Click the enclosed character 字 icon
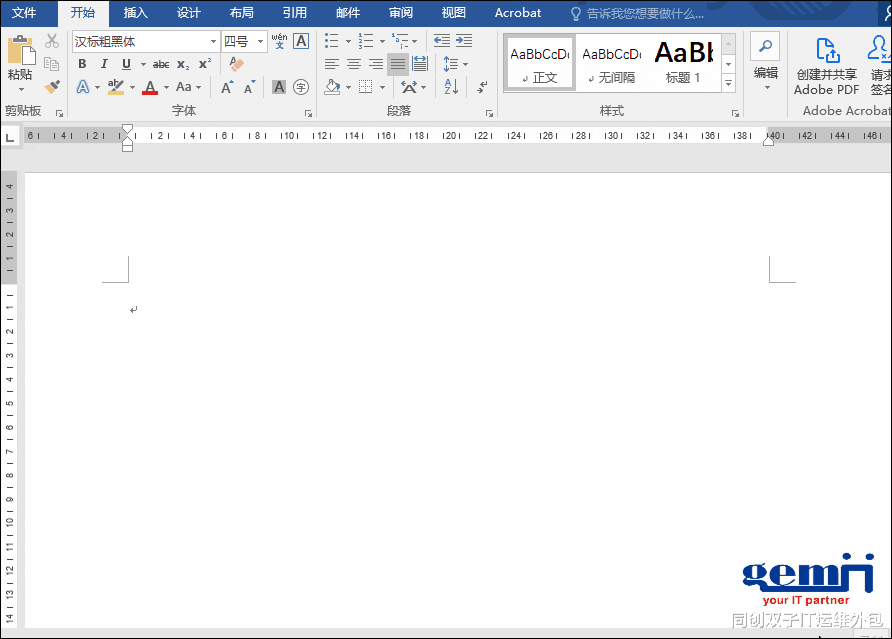892x639 pixels. point(301,87)
